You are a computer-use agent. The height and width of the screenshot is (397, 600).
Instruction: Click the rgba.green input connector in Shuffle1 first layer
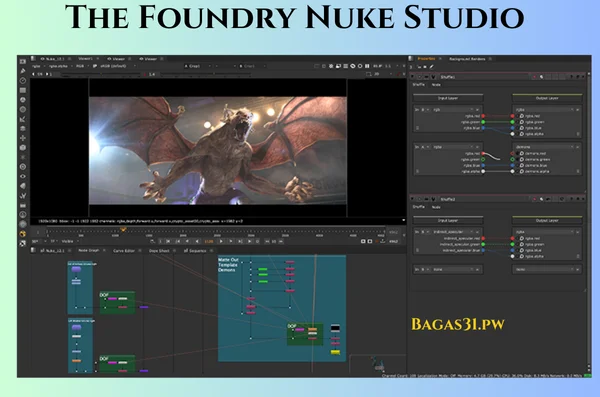[483, 122]
